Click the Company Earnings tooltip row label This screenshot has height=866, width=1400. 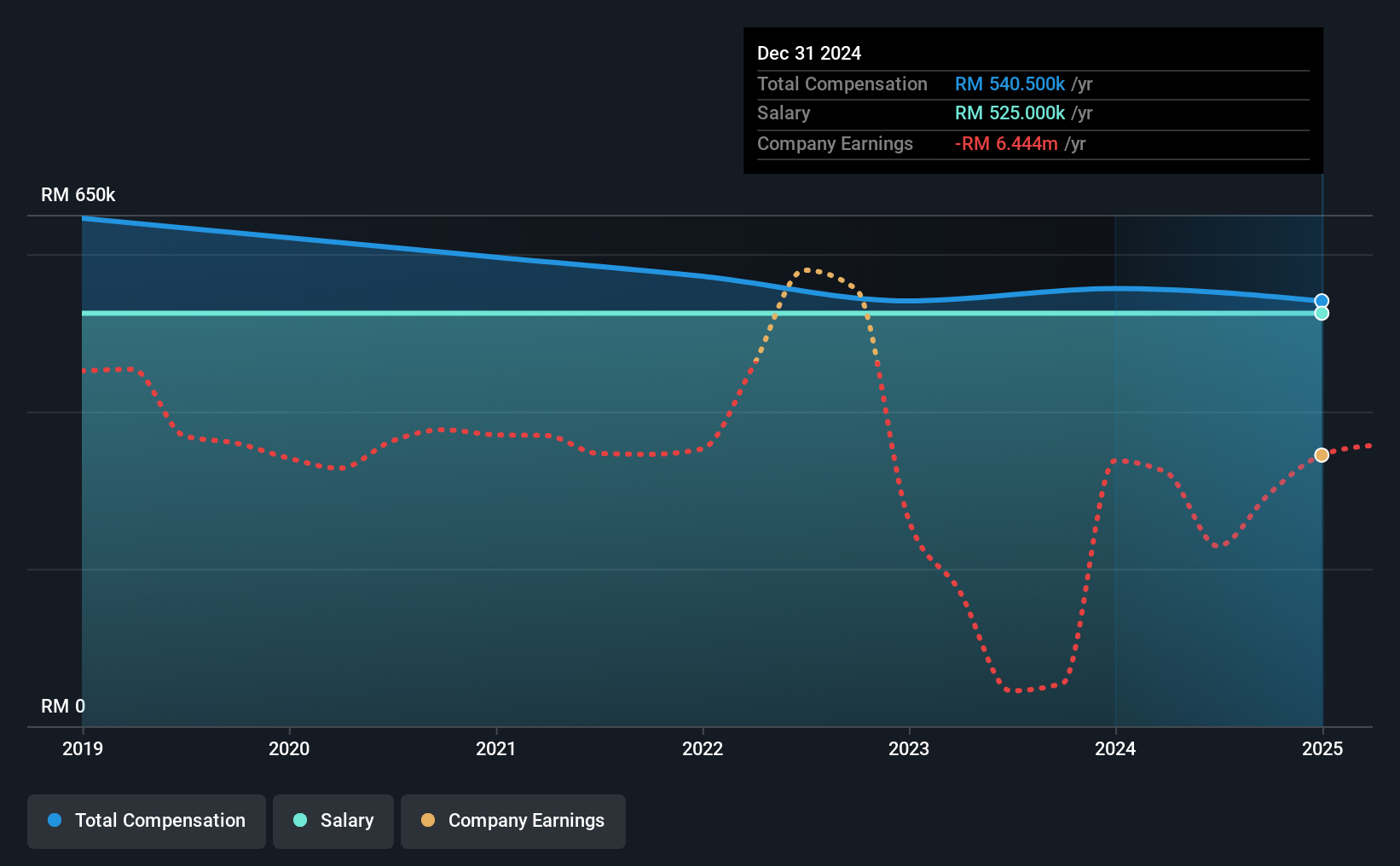point(835,143)
